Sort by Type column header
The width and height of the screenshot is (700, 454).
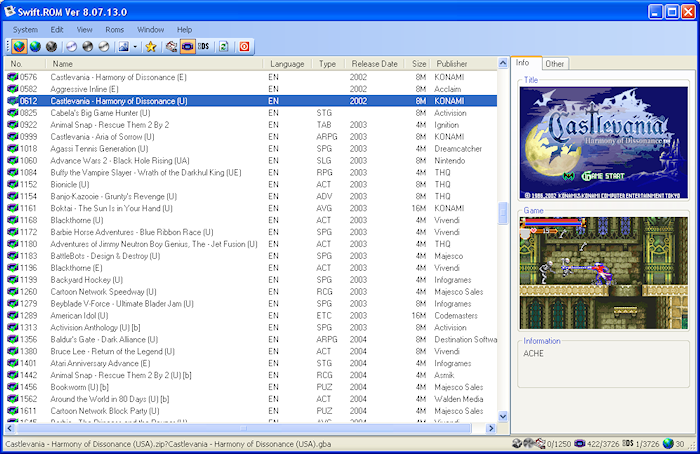click(x=327, y=64)
